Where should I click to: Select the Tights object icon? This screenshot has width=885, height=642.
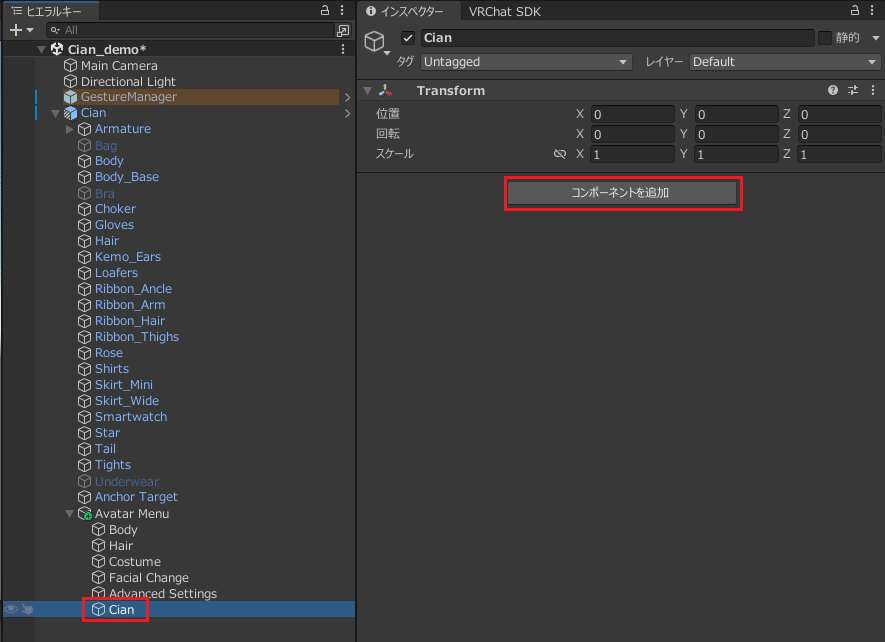coord(85,465)
